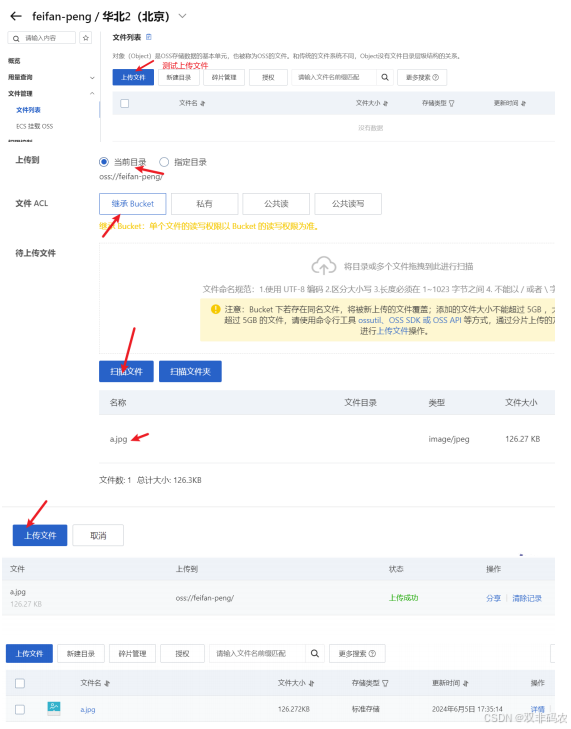Viewport: 571px width, 729px height.
Task: Click 碎片管理 in the empty 没有数据 list toolbar
Action: pos(224,77)
